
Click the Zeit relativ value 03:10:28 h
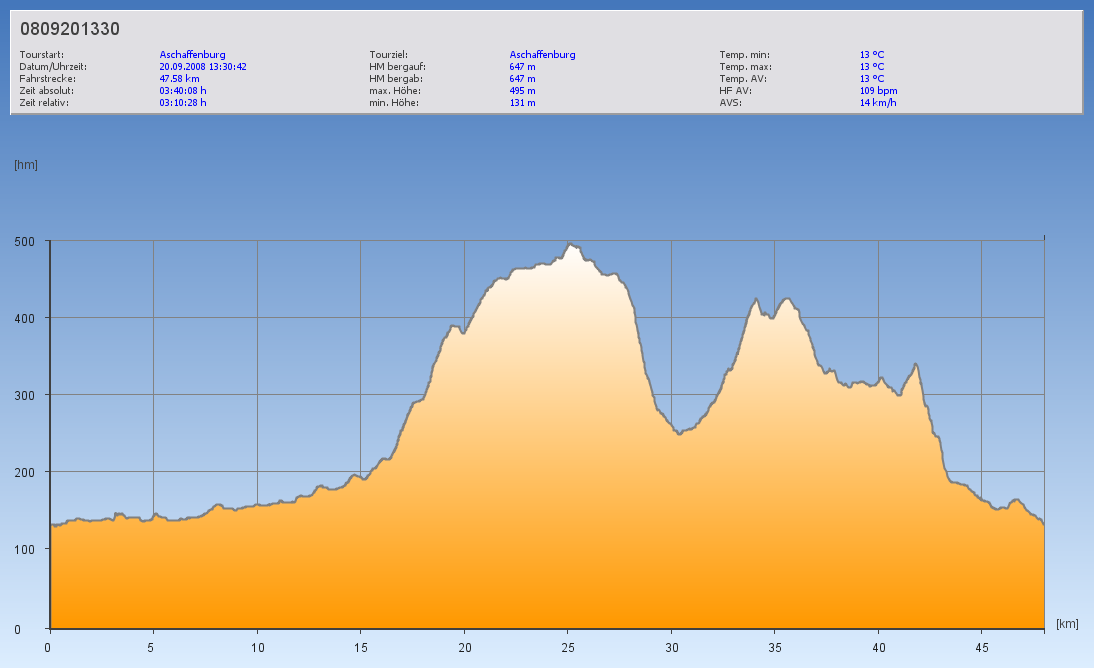(183, 103)
